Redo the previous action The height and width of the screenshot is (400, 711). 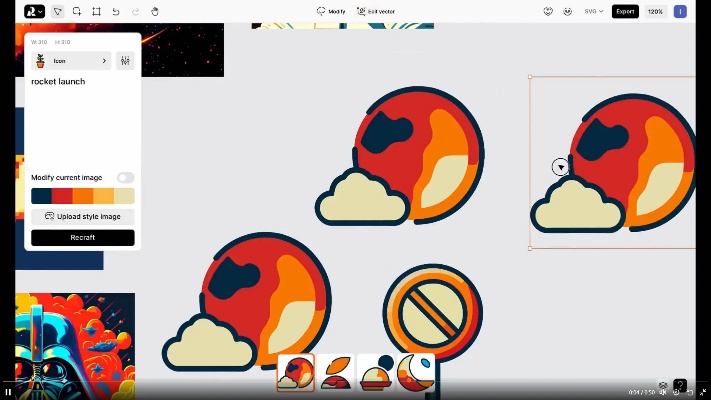[136, 11]
